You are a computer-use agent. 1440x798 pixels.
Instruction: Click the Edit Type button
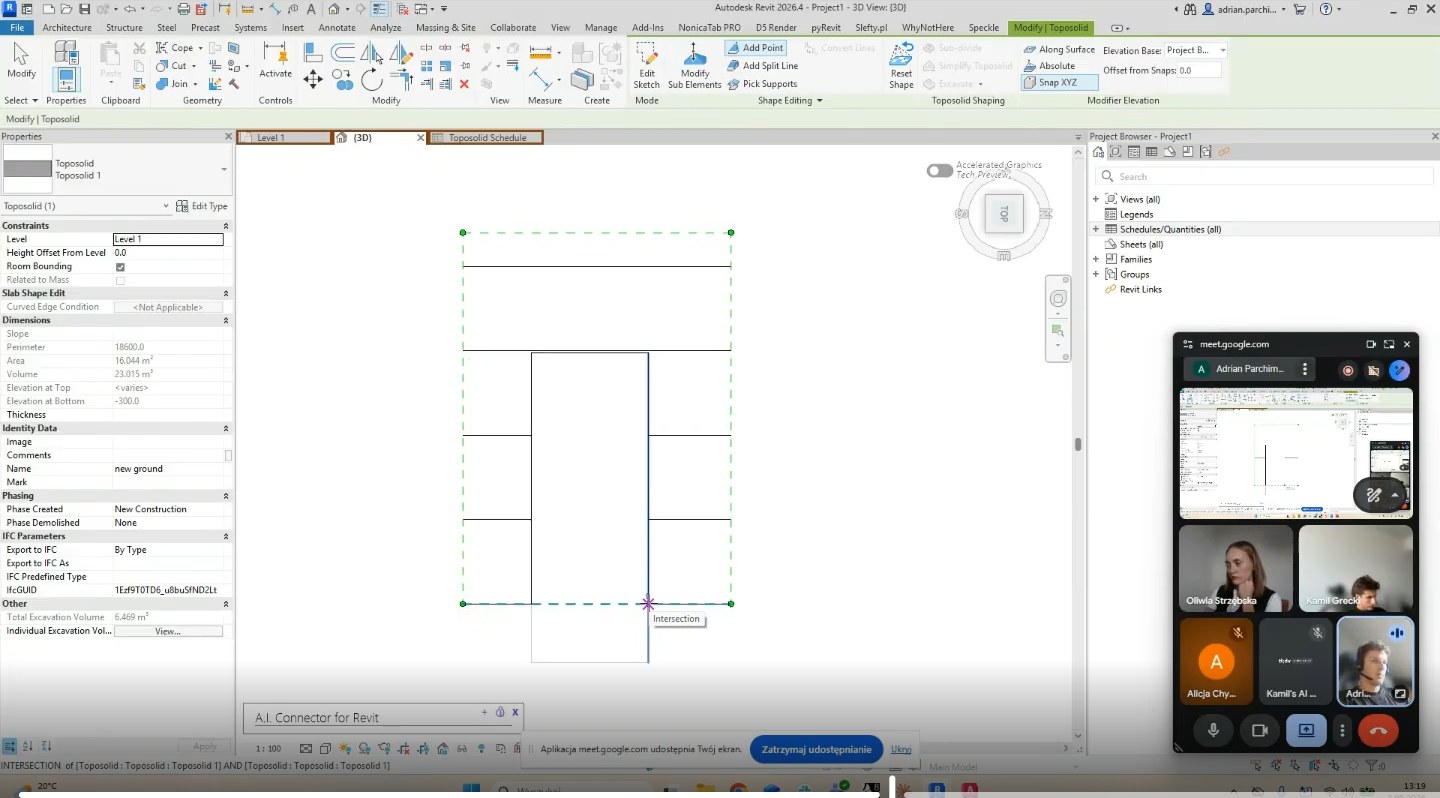(202, 206)
